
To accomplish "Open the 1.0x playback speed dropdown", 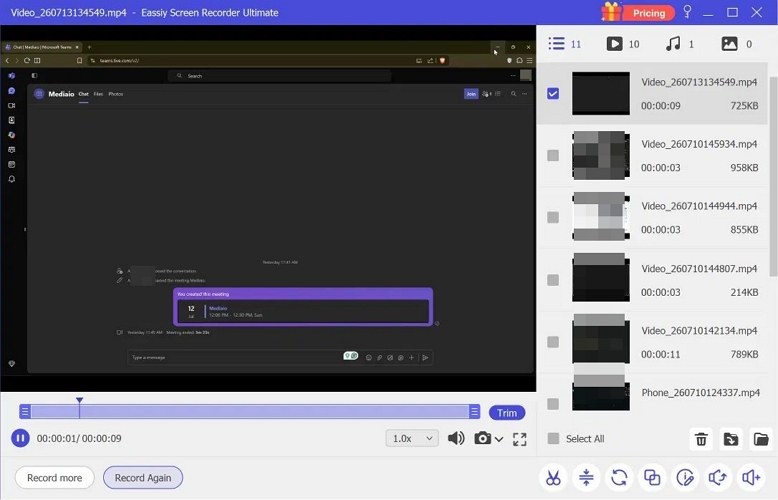I will pyautogui.click(x=412, y=438).
